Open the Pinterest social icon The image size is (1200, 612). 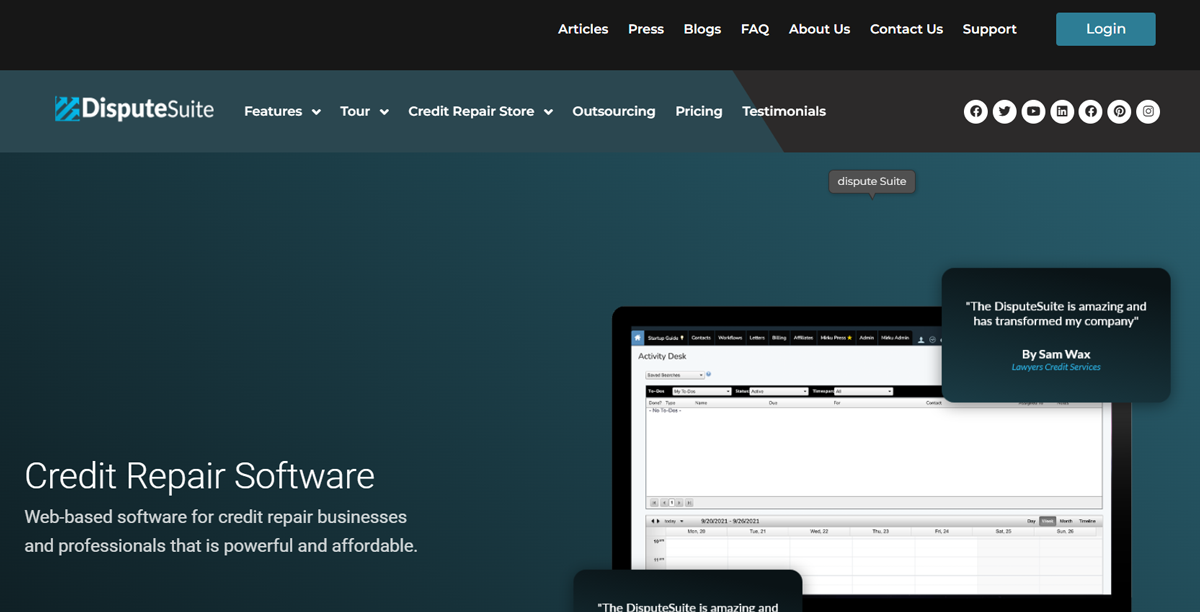[1120, 111]
